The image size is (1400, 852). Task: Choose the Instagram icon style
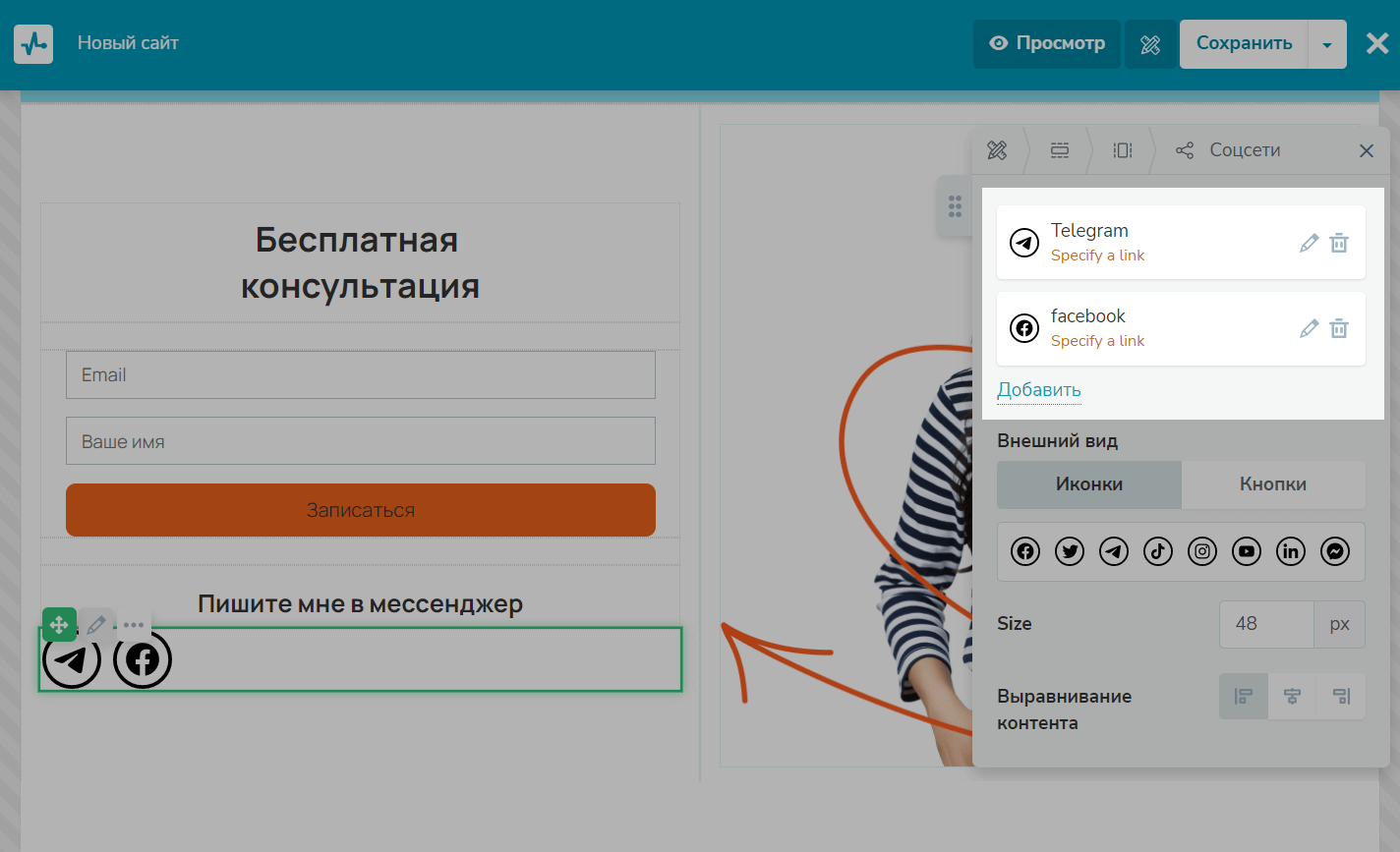pos(1202,551)
